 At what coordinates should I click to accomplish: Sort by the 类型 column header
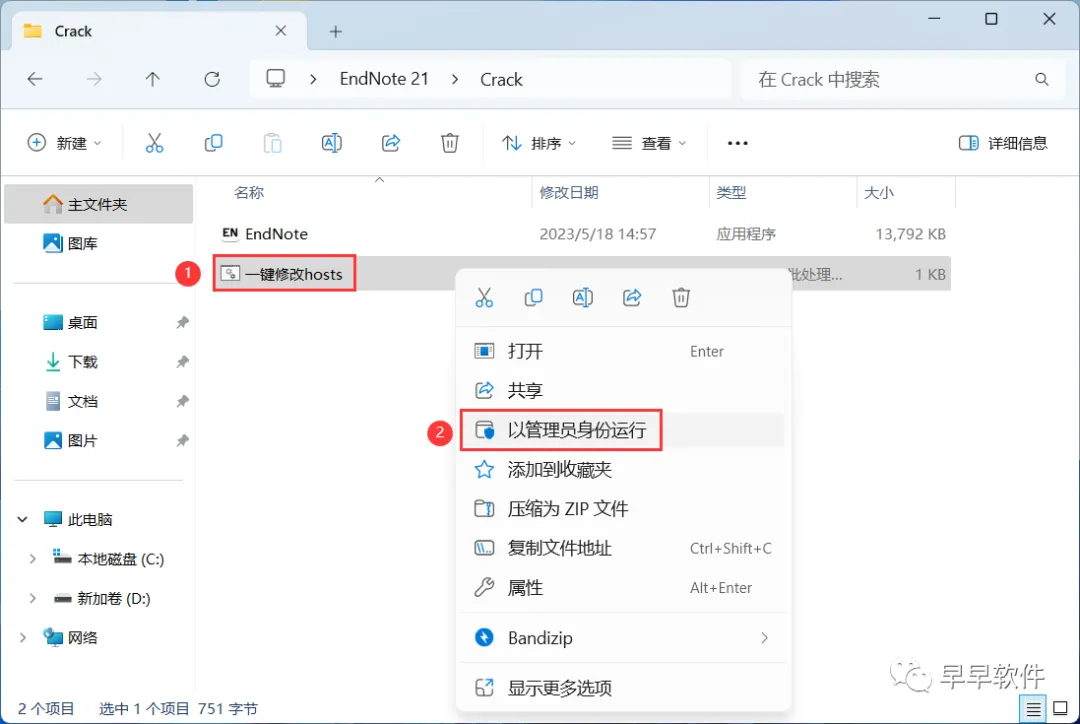[x=731, y=193]
